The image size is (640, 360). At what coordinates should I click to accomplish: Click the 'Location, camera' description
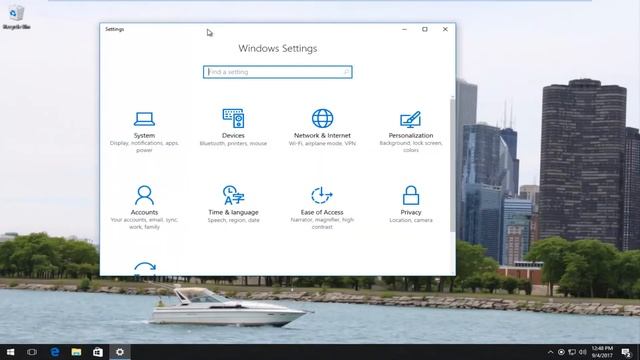click(x=411, y=220)
